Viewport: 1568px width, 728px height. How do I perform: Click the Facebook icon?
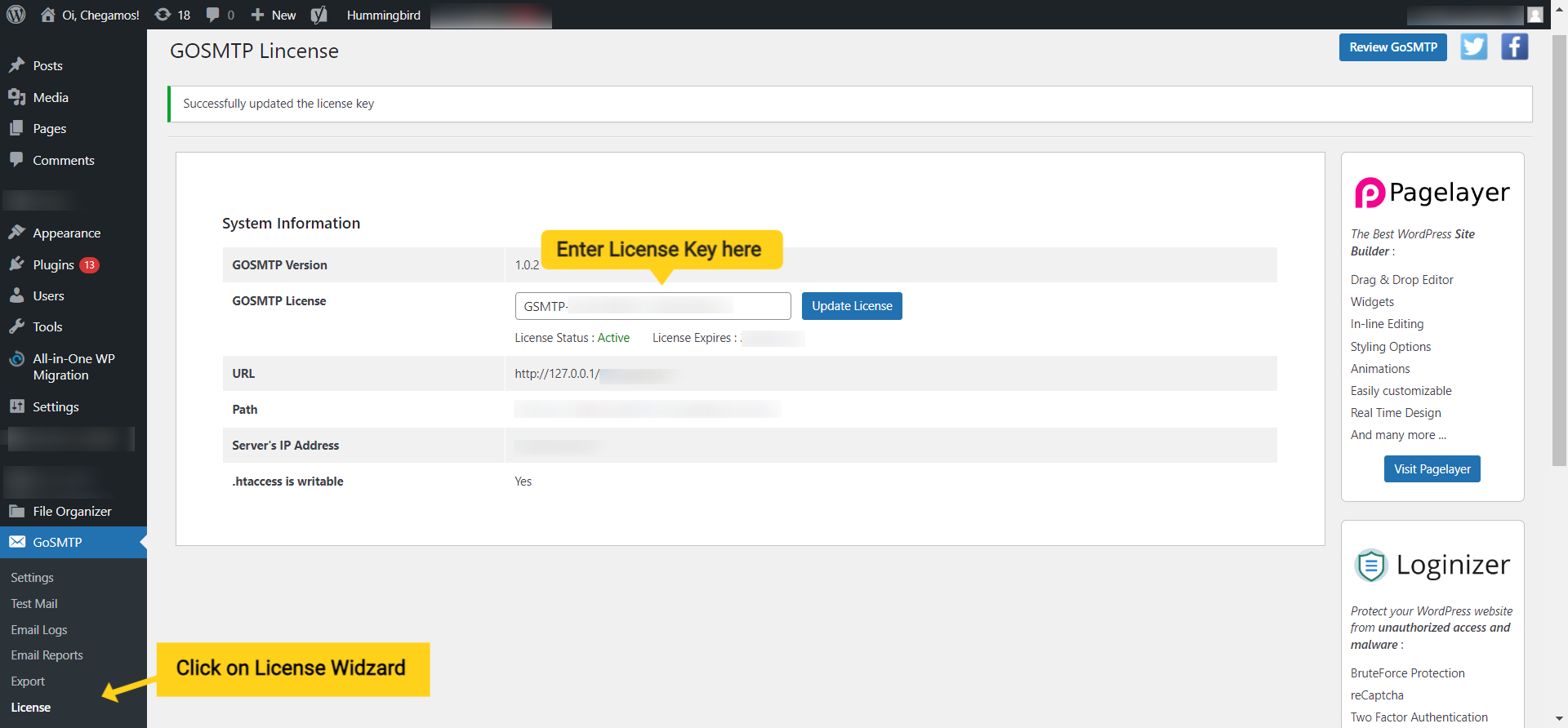(x=1515, y=47)
